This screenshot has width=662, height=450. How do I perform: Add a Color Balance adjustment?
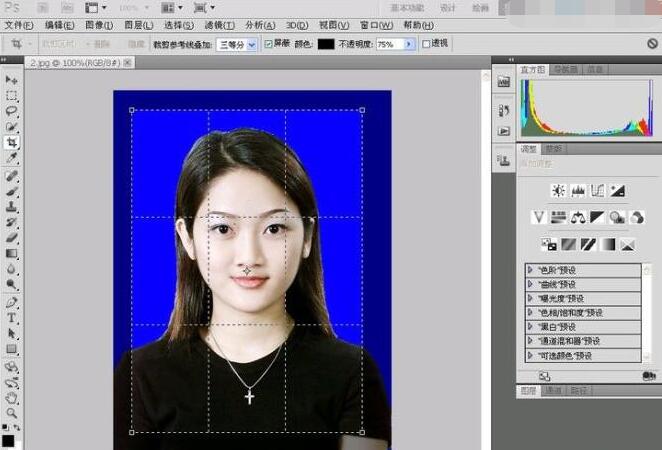578,217
